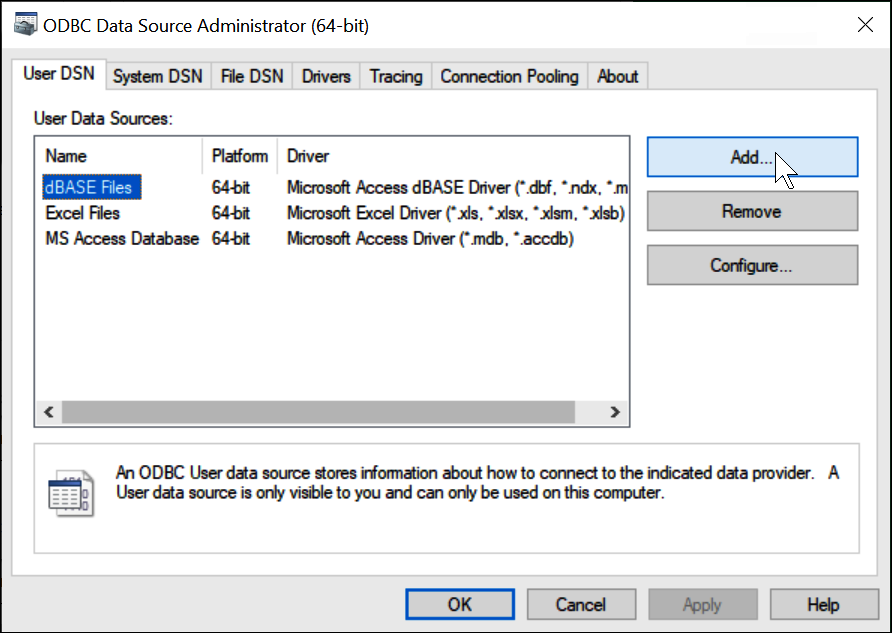Confirm with the OK button
This screenshot has height=633, width=892.
460,604
